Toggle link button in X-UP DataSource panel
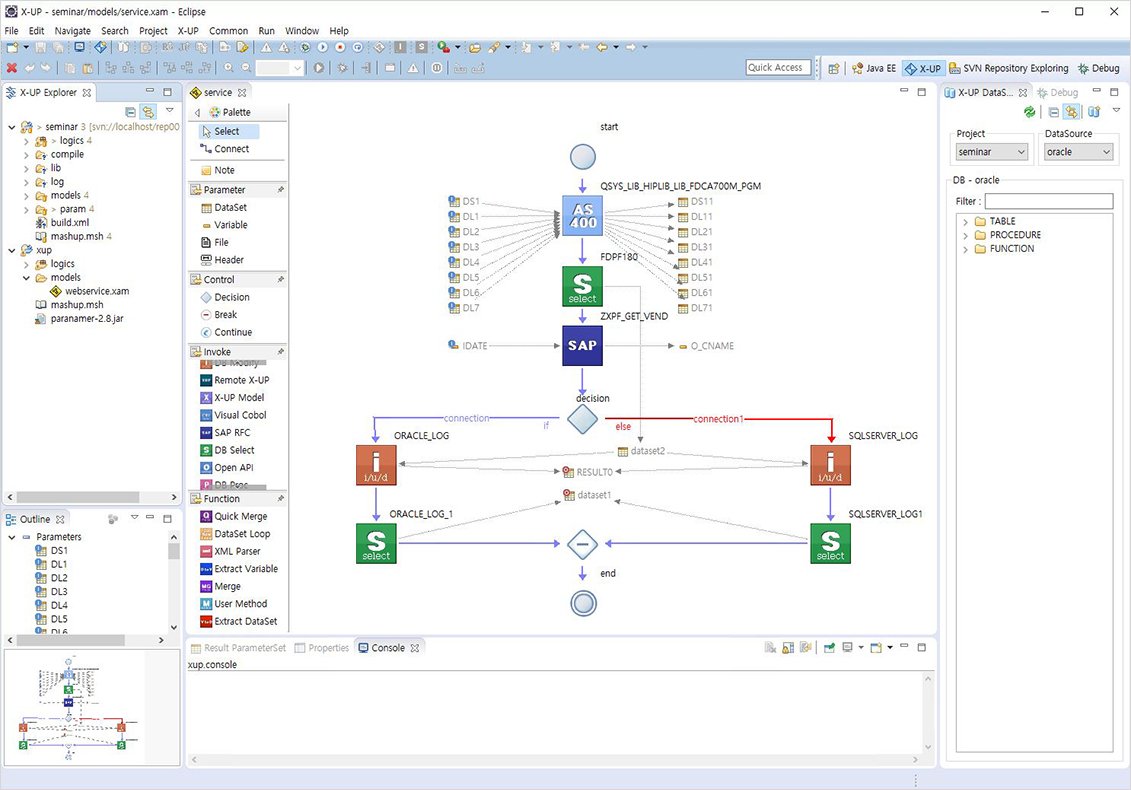The width and height of the screenshot is (1131, 790). point(1071,112)
